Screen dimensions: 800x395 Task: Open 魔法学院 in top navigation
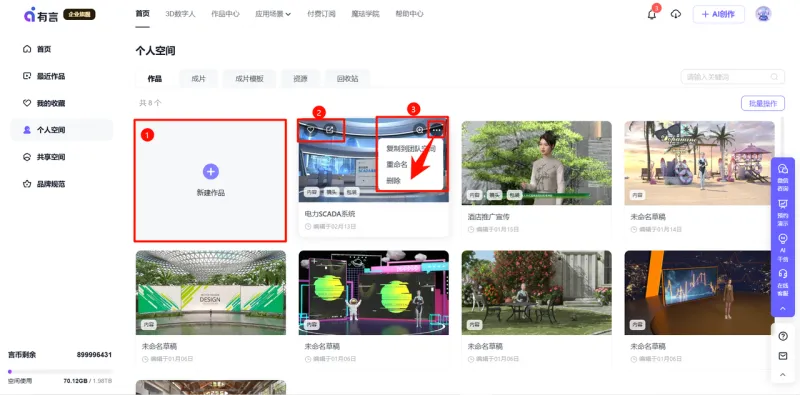point(365,14)
